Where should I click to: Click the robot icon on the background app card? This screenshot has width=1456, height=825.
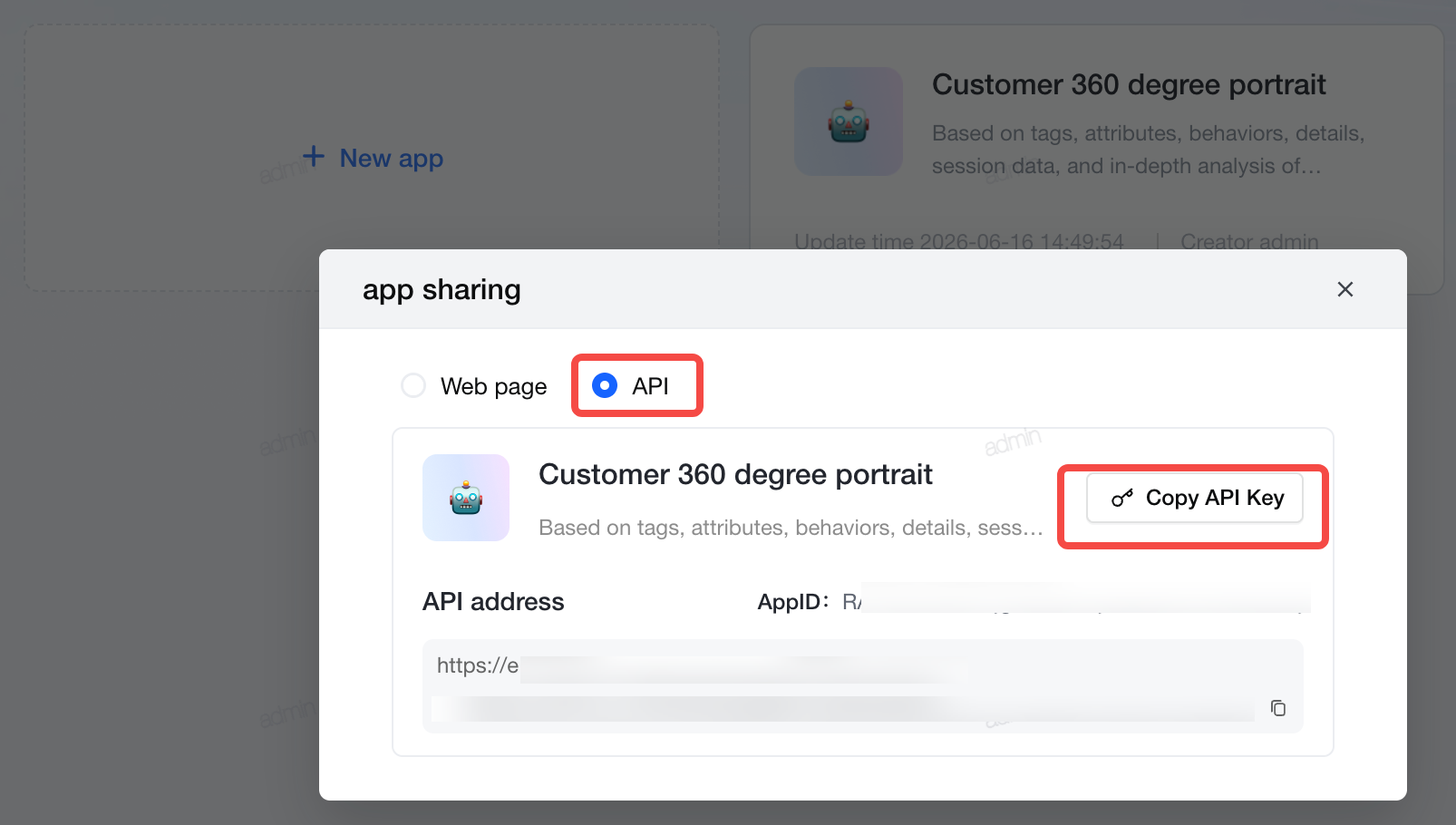[x=849, y=121]
